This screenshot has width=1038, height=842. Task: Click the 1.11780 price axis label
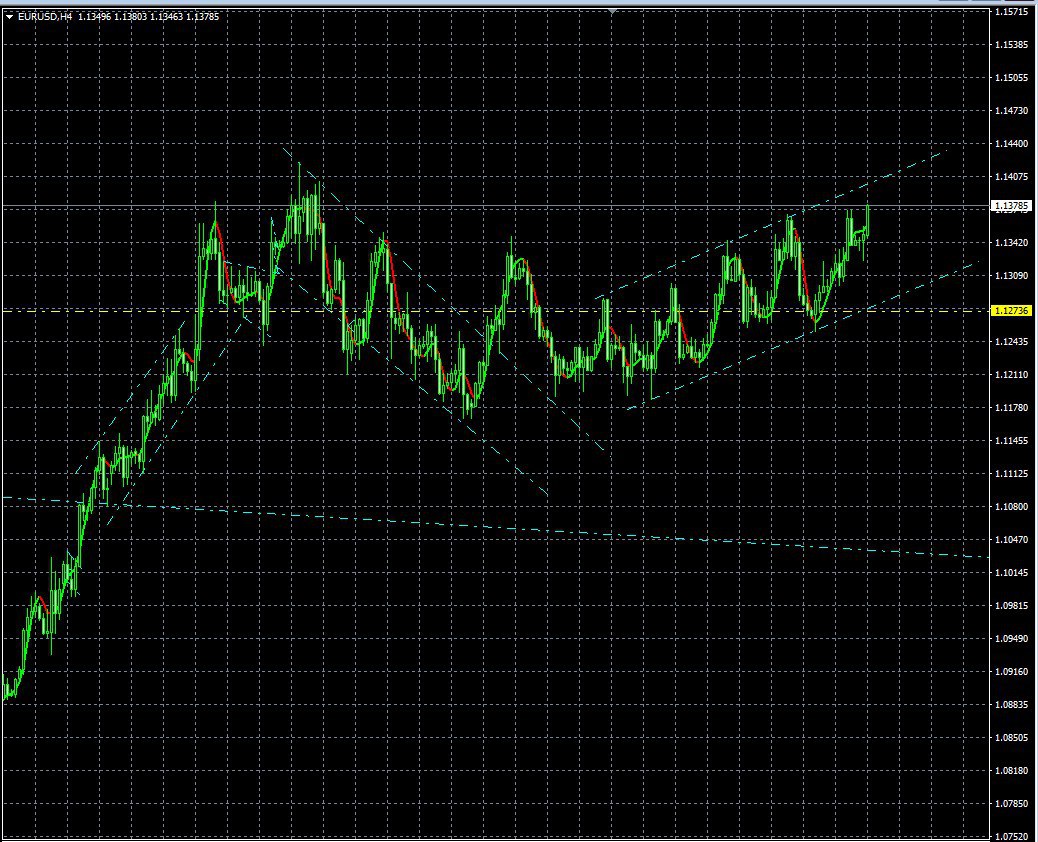1012,408
